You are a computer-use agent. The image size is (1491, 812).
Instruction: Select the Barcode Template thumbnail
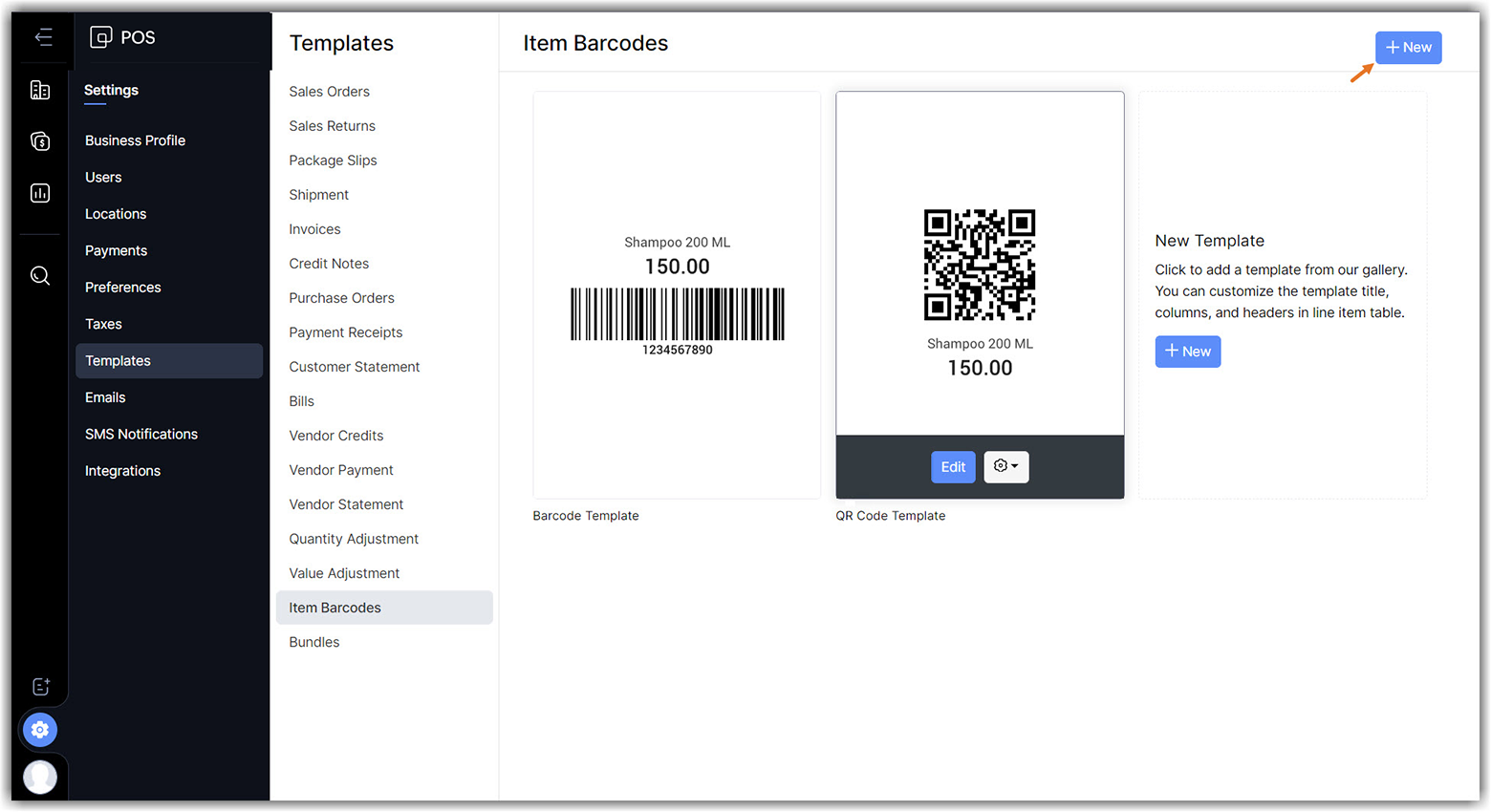pos(677,295)
